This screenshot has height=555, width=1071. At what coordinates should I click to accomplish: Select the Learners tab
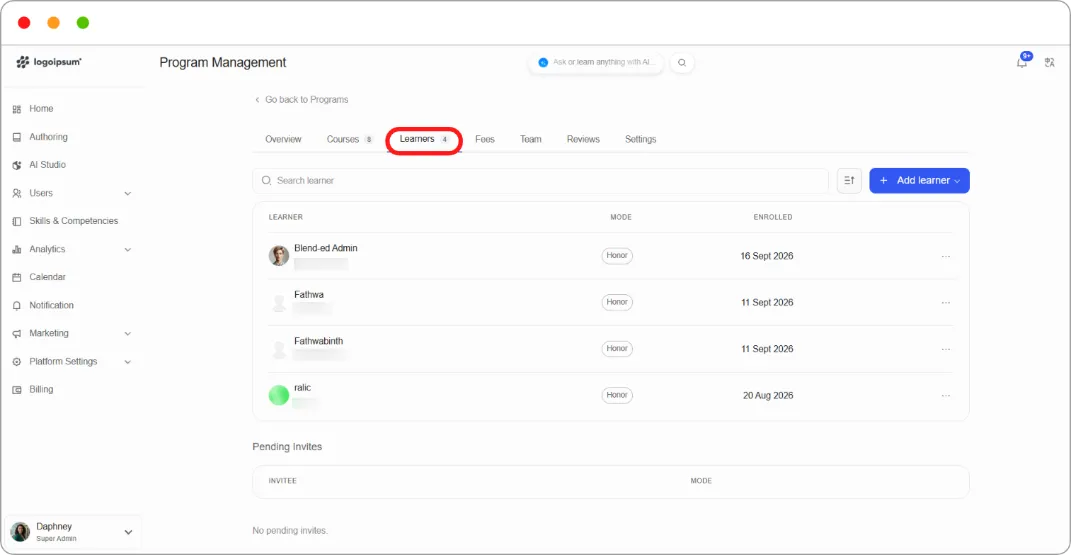tap(423, 139)
